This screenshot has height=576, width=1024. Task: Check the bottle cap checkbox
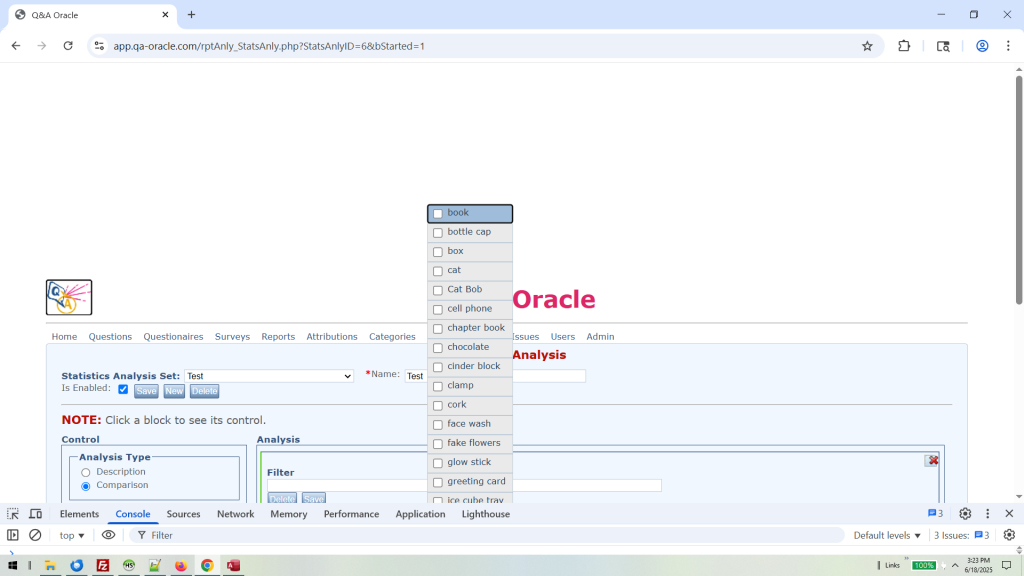(438, 232)
